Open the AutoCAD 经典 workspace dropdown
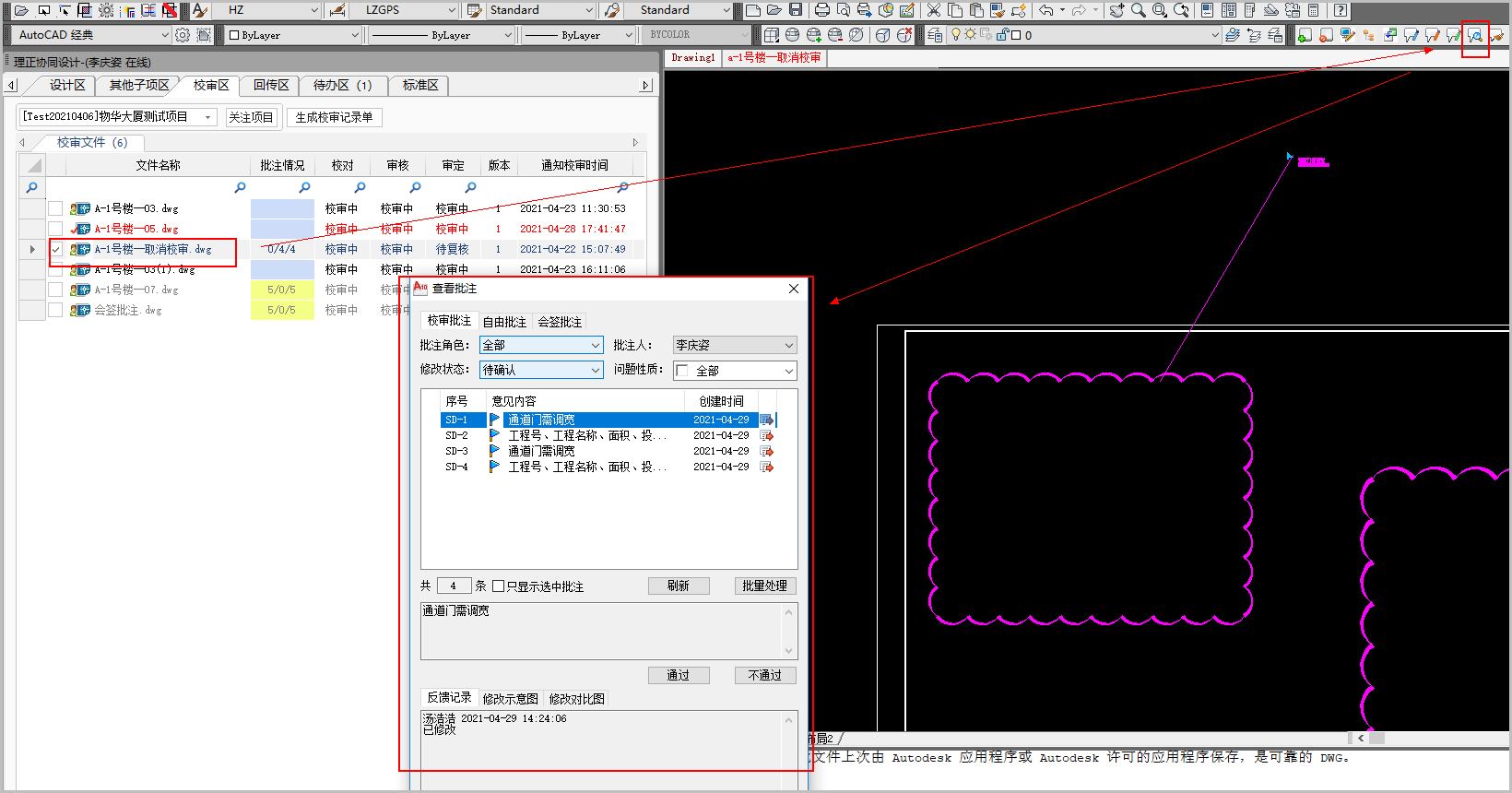The image size is (1512, 793). coord(92,35)
